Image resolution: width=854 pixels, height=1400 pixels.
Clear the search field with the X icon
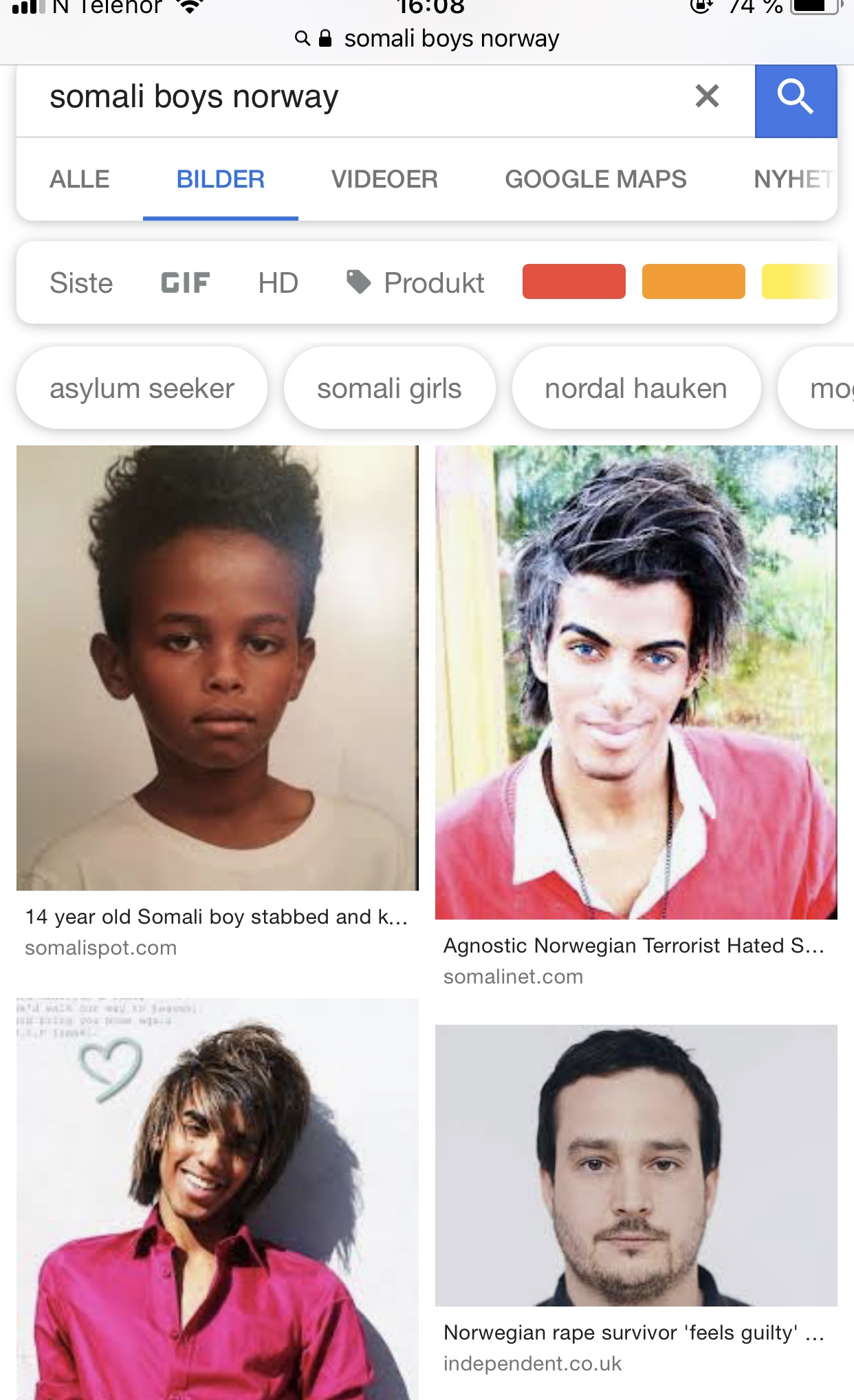point(707,97)
